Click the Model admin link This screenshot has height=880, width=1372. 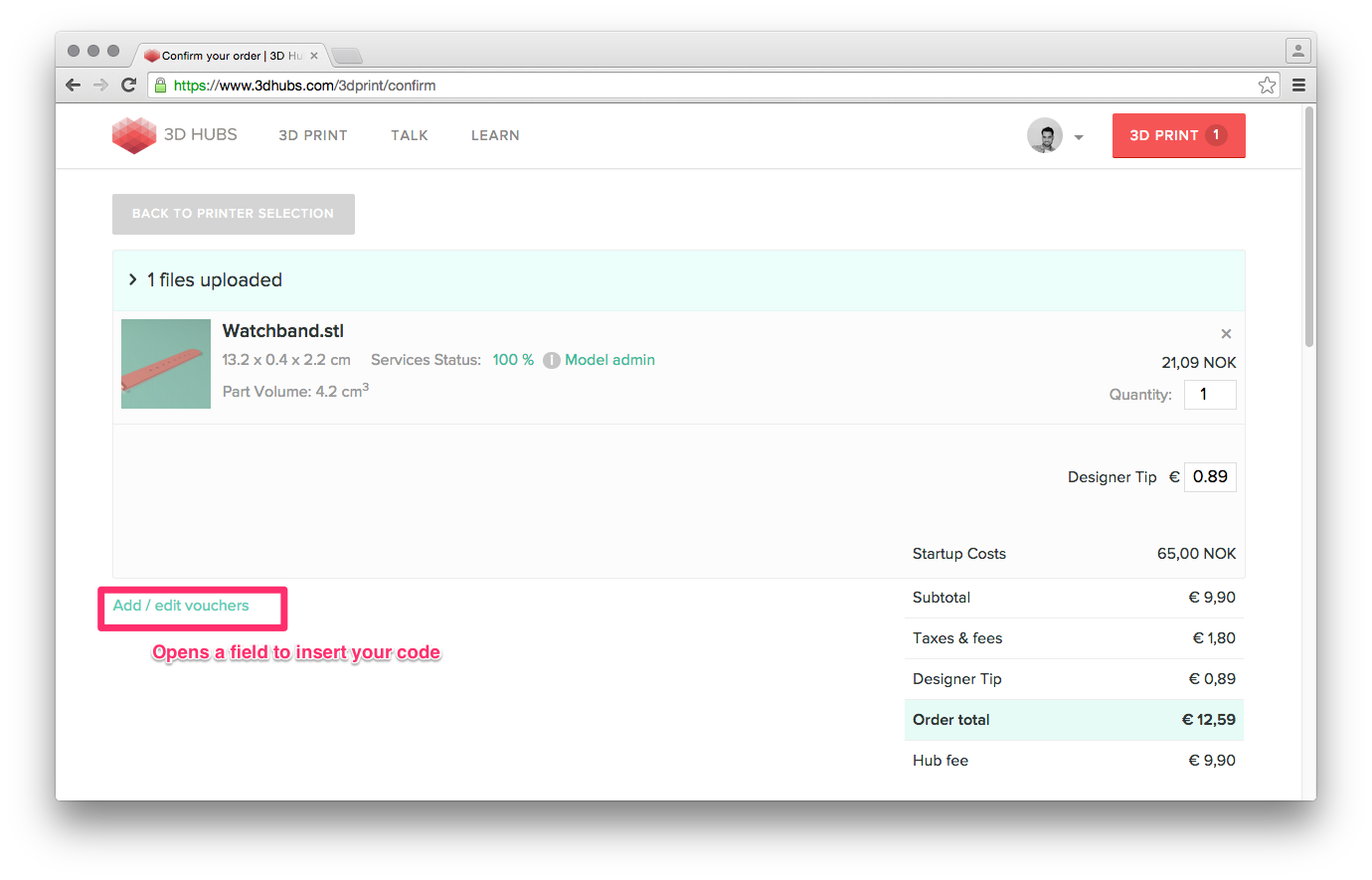(x=609, y=360)
